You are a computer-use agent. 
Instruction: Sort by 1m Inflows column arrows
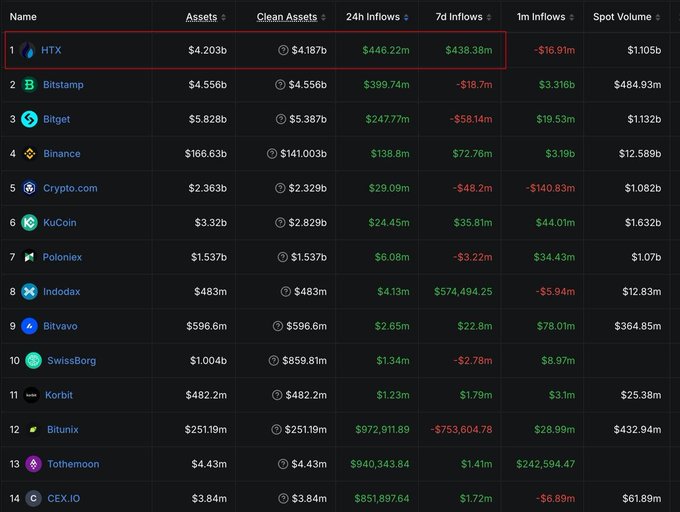coord(572,17)
